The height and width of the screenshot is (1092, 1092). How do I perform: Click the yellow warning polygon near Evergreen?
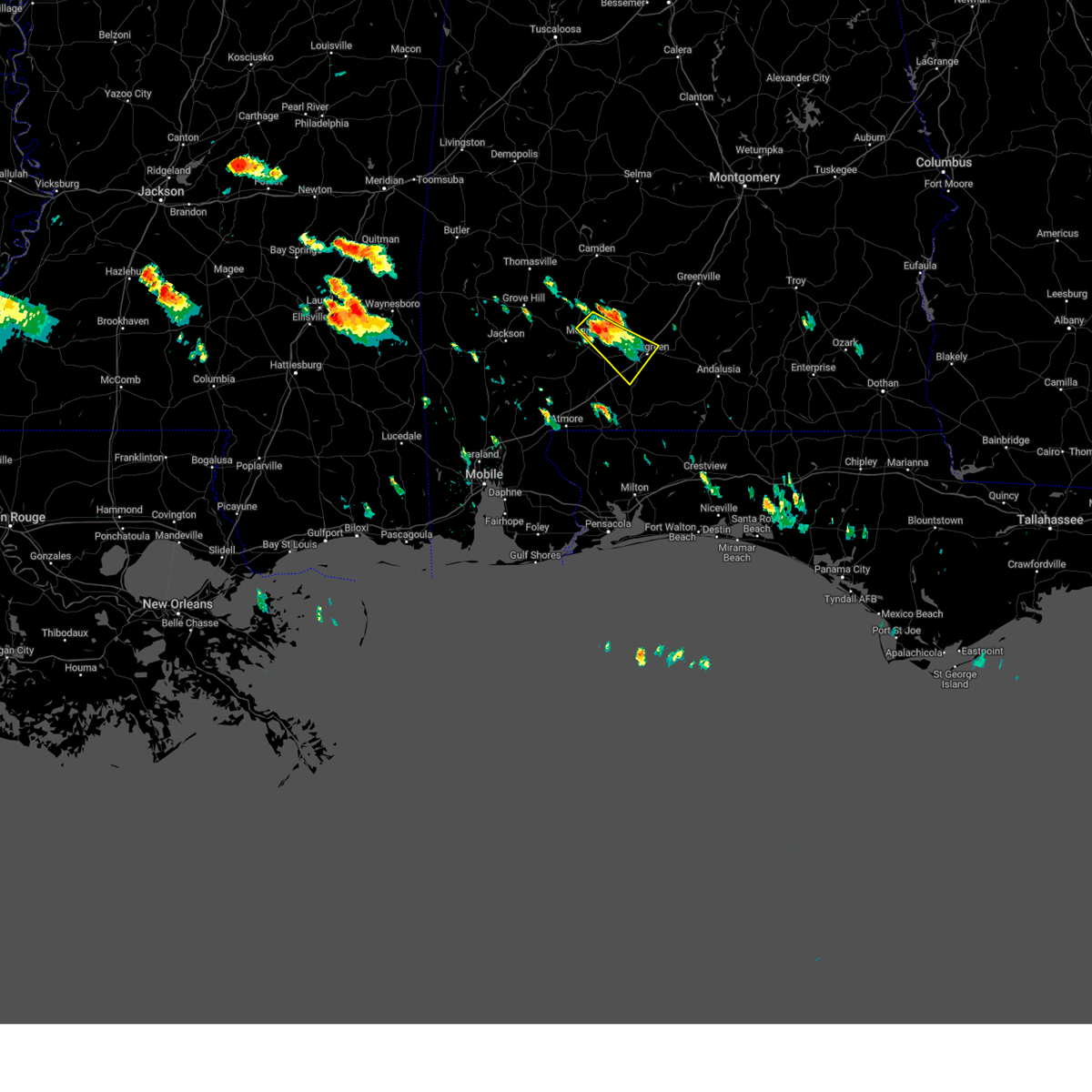617,347
